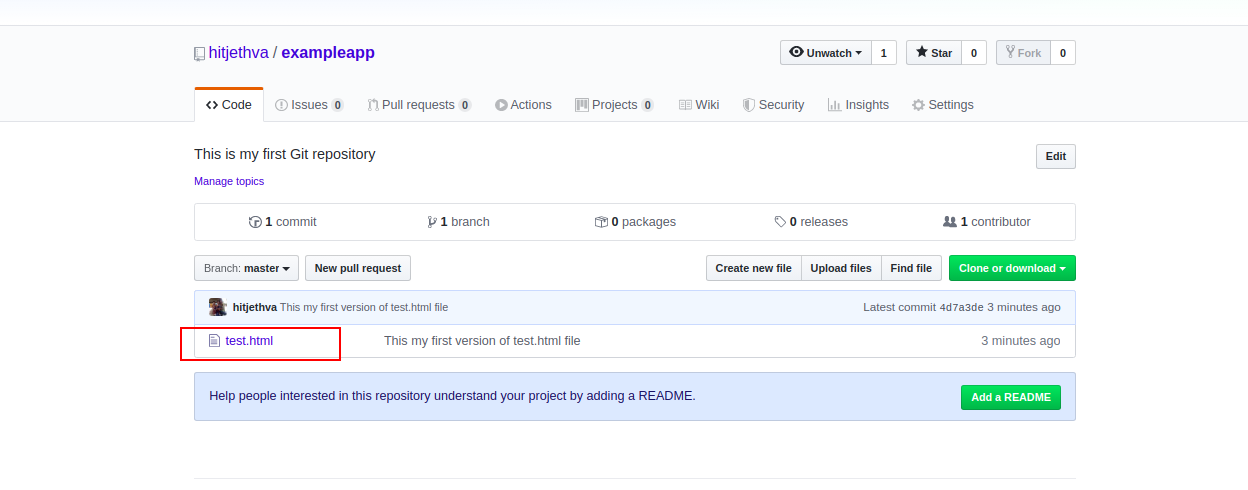Click the description 'This is my first Git repository'
Screen dimensions: 1248x490
coord(285,154)
